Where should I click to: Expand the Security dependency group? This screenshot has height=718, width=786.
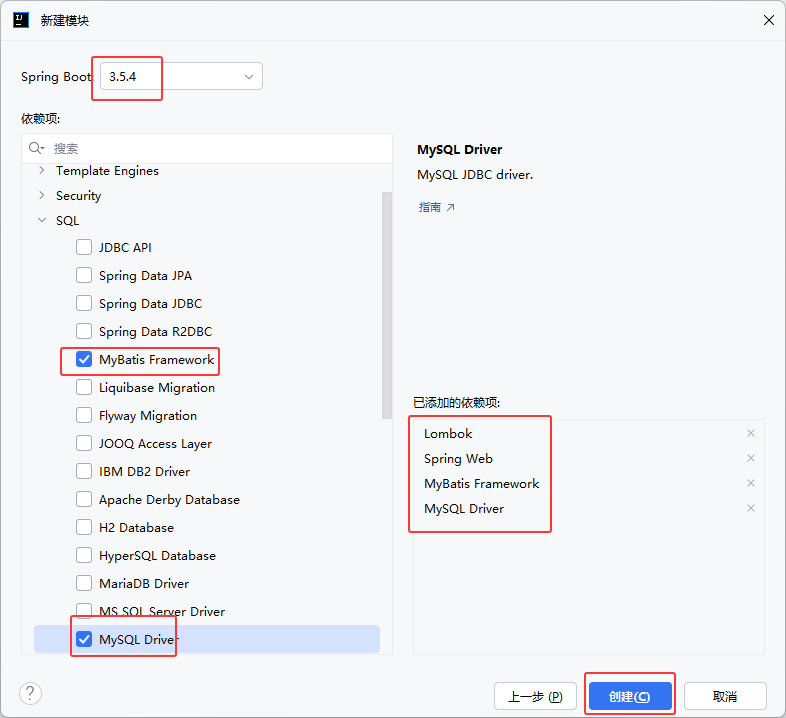coord(41,196)
